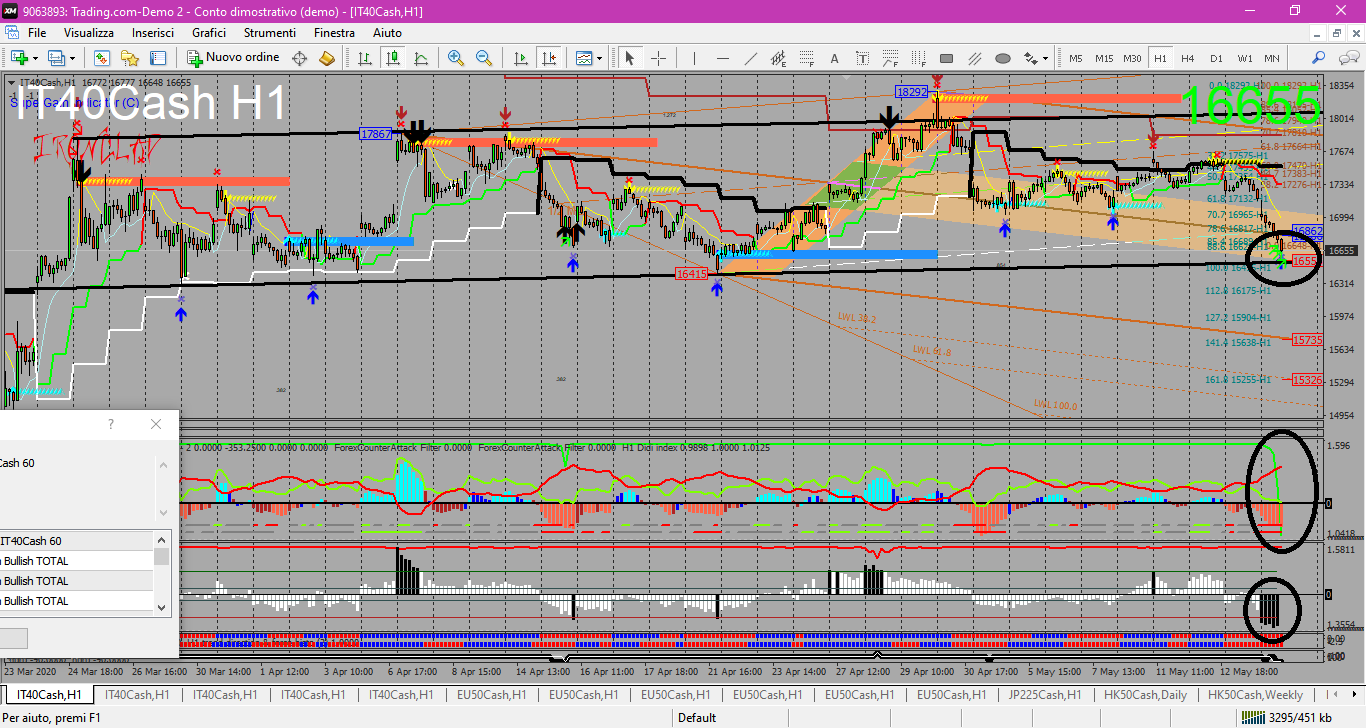
Task: Click the dialog's help question mark
Action: tap(111, 425)
